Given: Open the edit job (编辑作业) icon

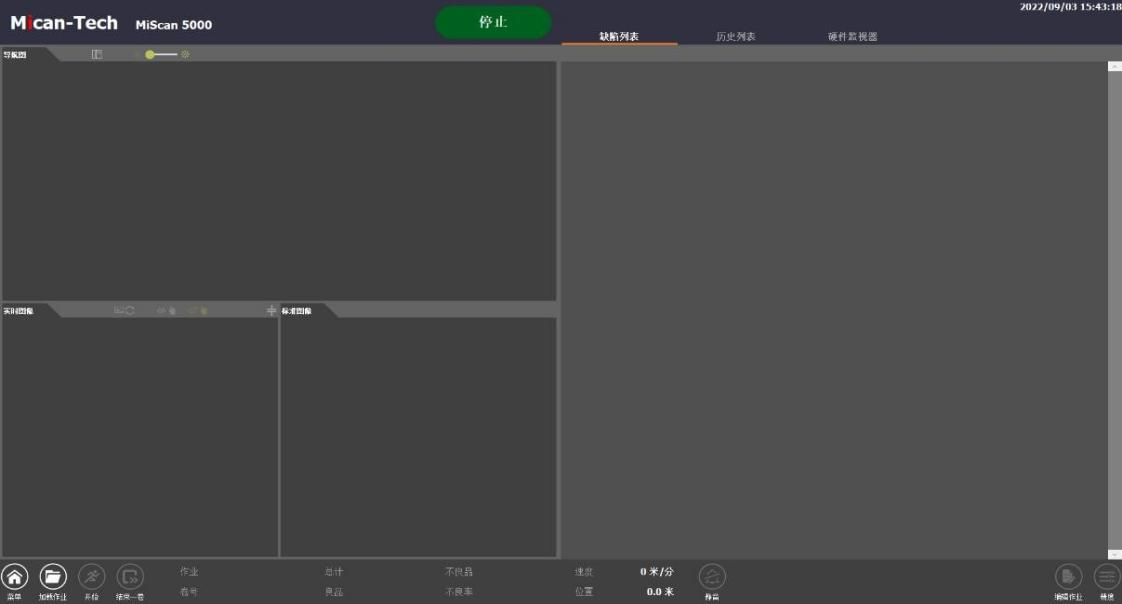Looking at the screenshot, I should pos(1068,576).
